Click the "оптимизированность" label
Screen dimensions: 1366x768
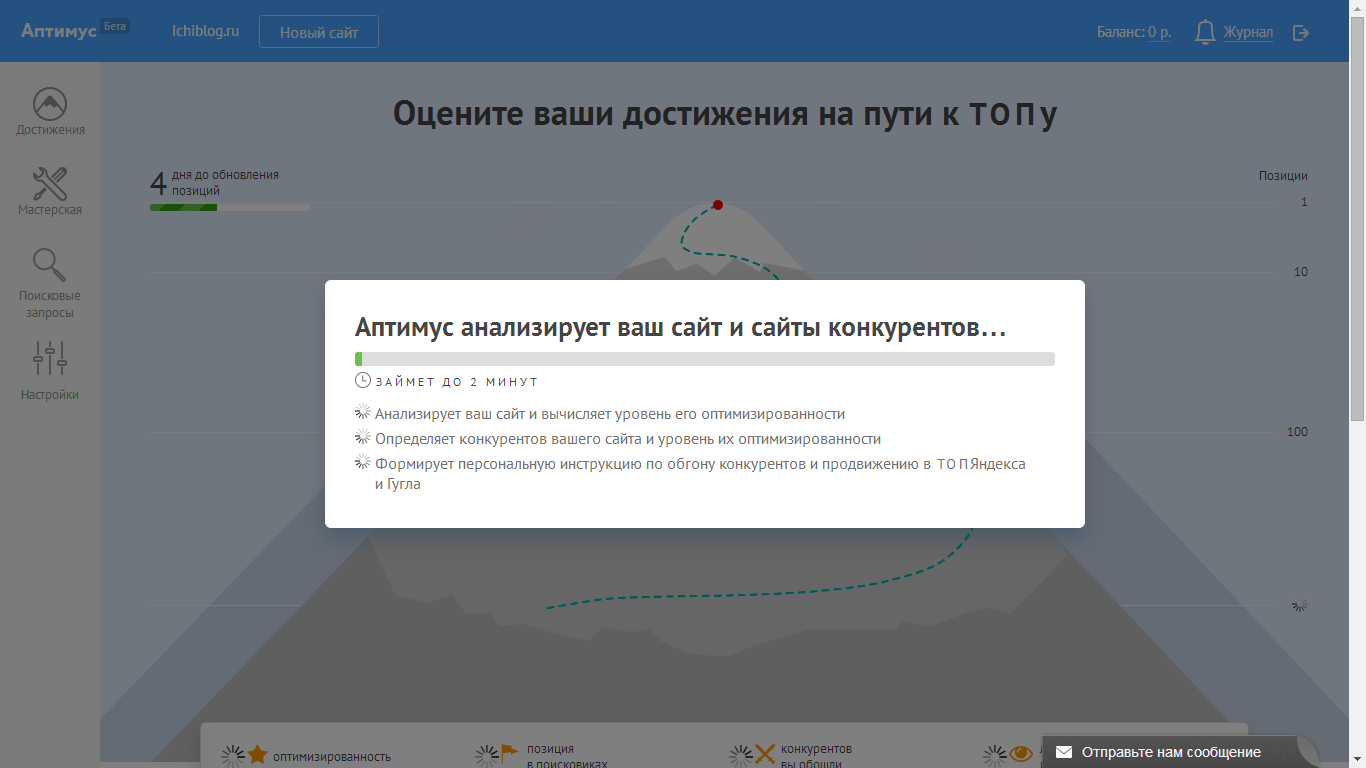click(x=332, y=757)
